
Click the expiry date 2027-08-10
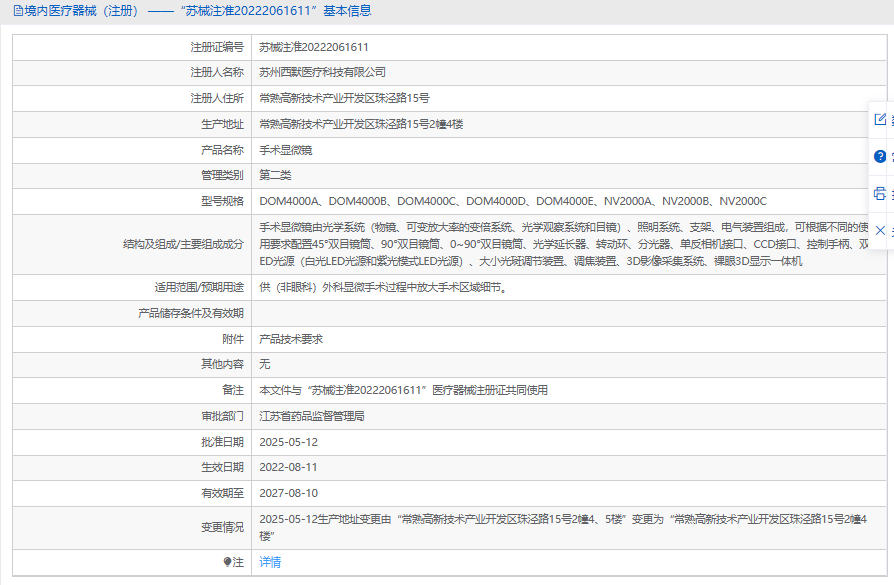coord(288,493)
